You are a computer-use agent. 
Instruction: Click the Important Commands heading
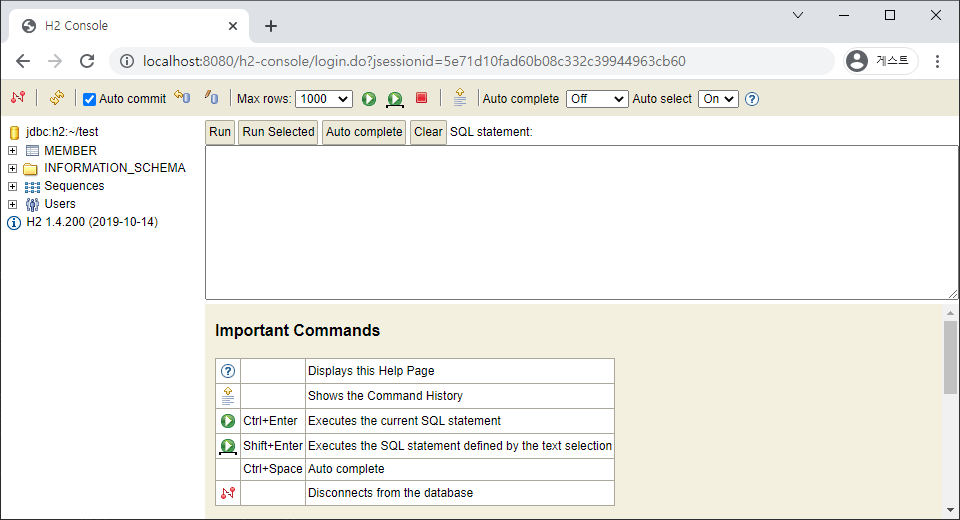(x=298, y=331)
